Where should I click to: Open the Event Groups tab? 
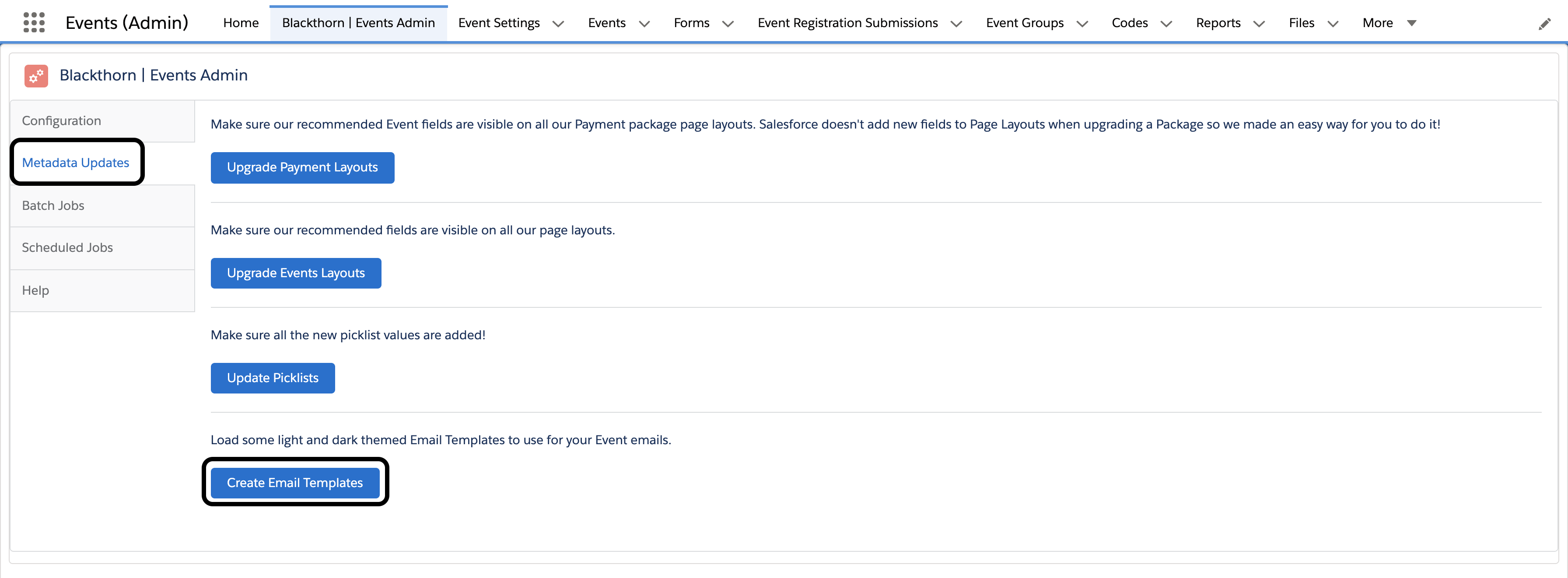pyautogui.click(x=1025, y=23)
